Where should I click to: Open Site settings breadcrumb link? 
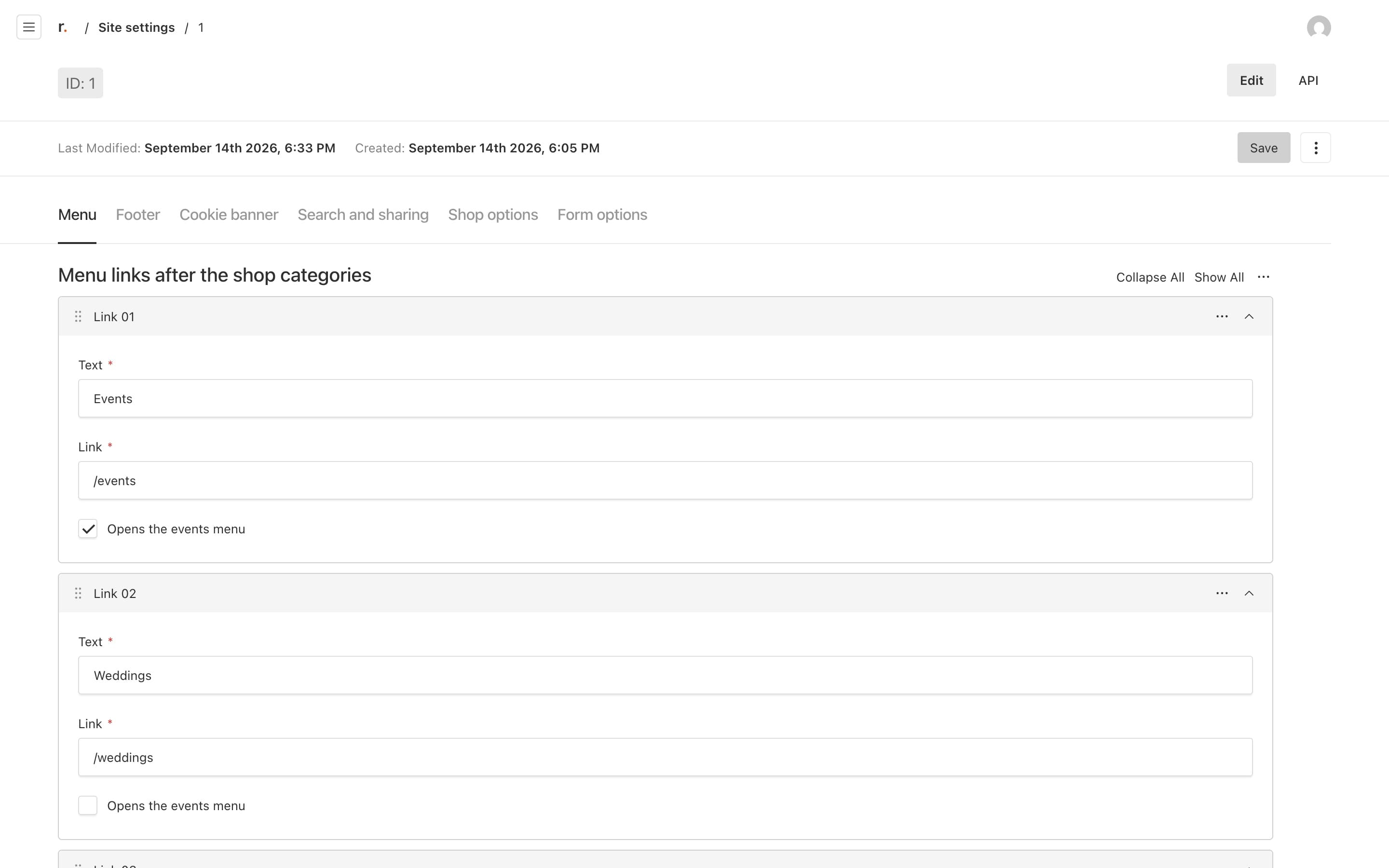(136, 27)
